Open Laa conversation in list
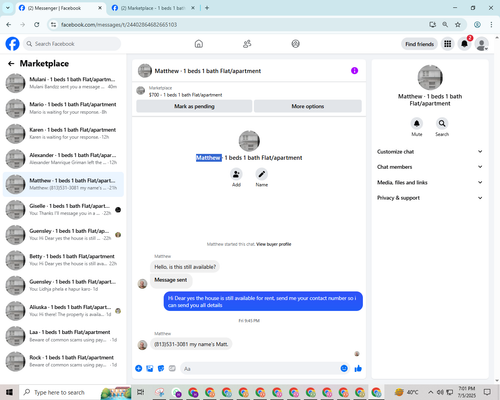 (63, 336)
